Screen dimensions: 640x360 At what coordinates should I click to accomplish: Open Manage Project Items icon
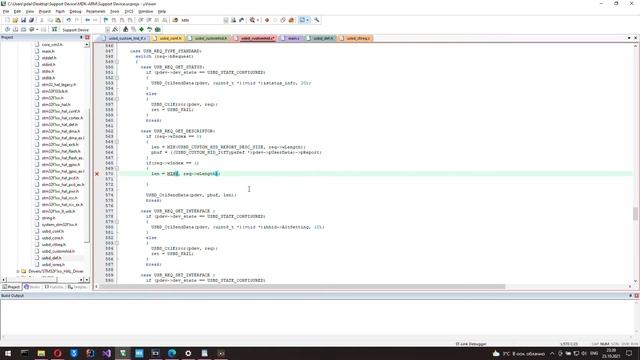(x=126, y=29)
